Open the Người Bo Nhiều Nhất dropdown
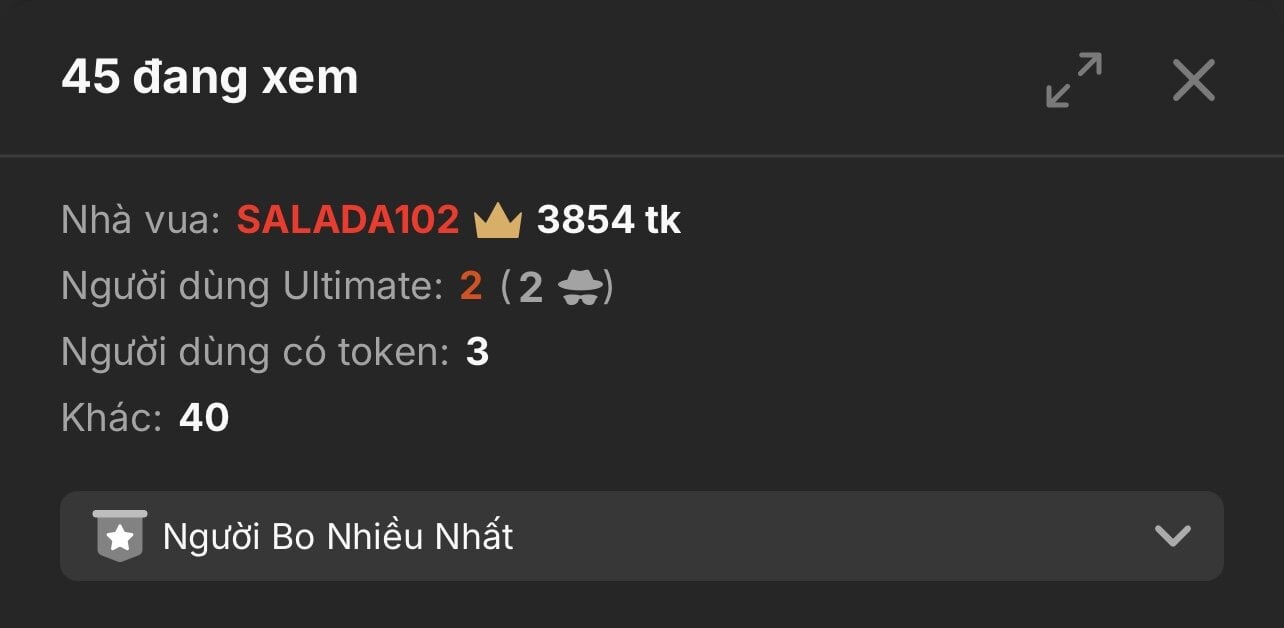1284x628 pixels. [642, 536]
